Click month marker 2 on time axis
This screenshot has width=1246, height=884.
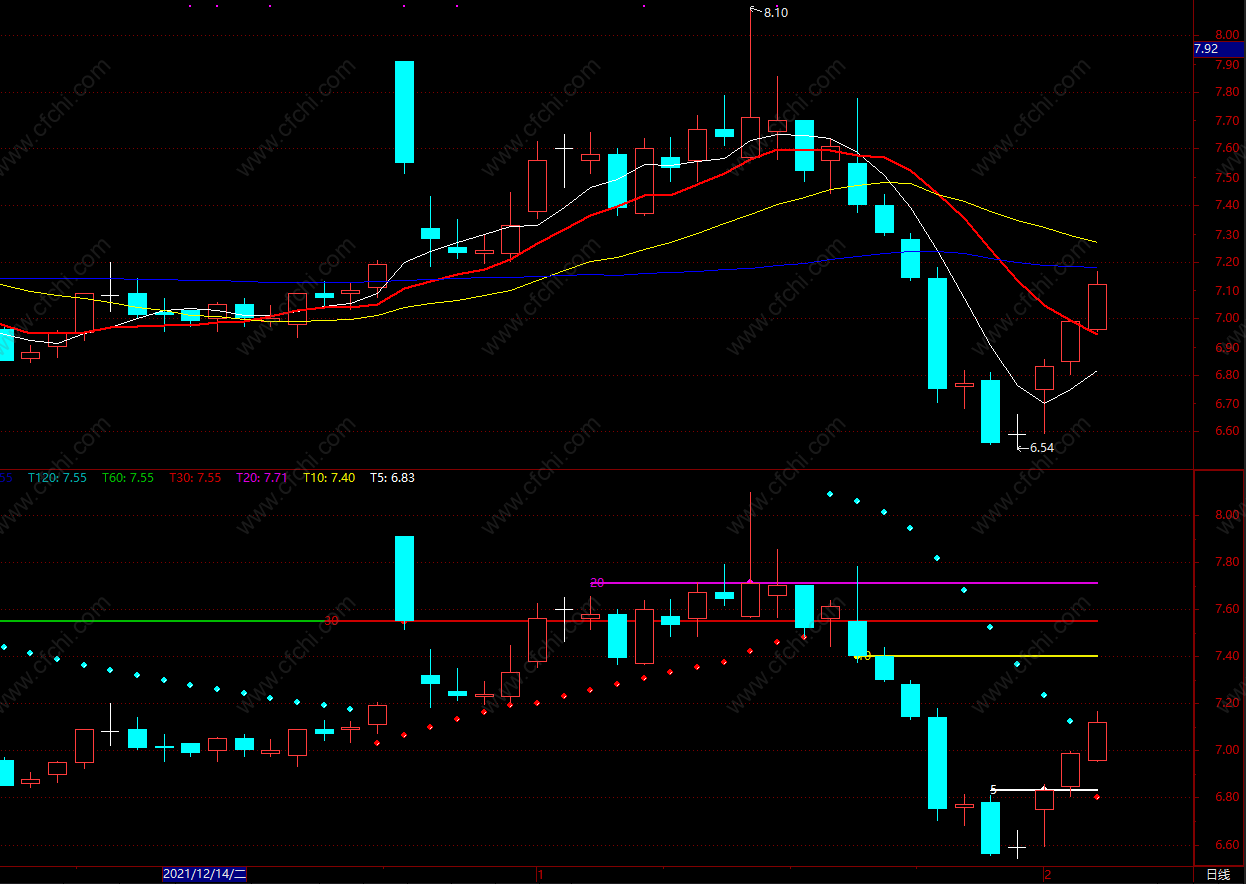(1048, 875)
